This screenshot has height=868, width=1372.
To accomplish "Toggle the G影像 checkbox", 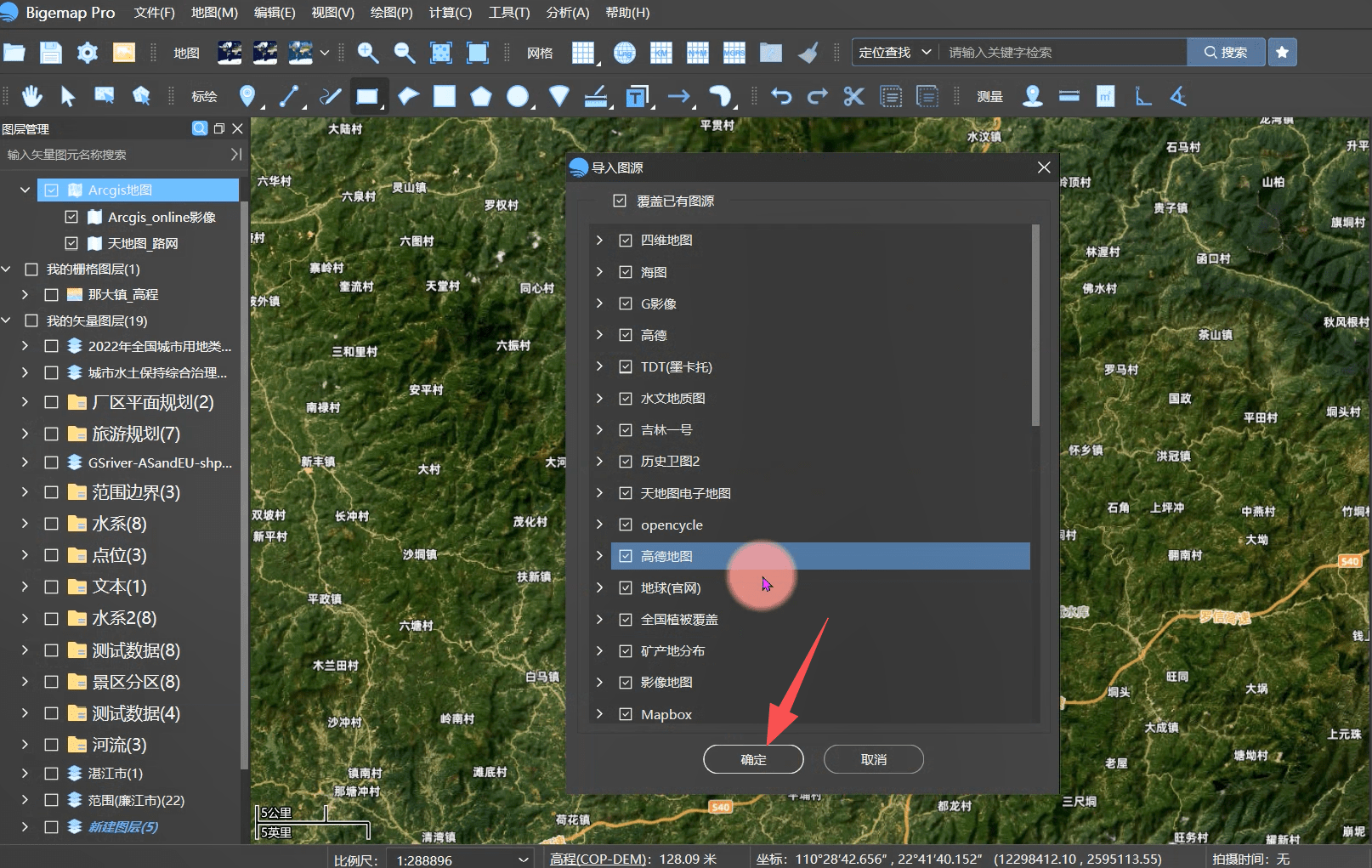I will coord(626,304).
